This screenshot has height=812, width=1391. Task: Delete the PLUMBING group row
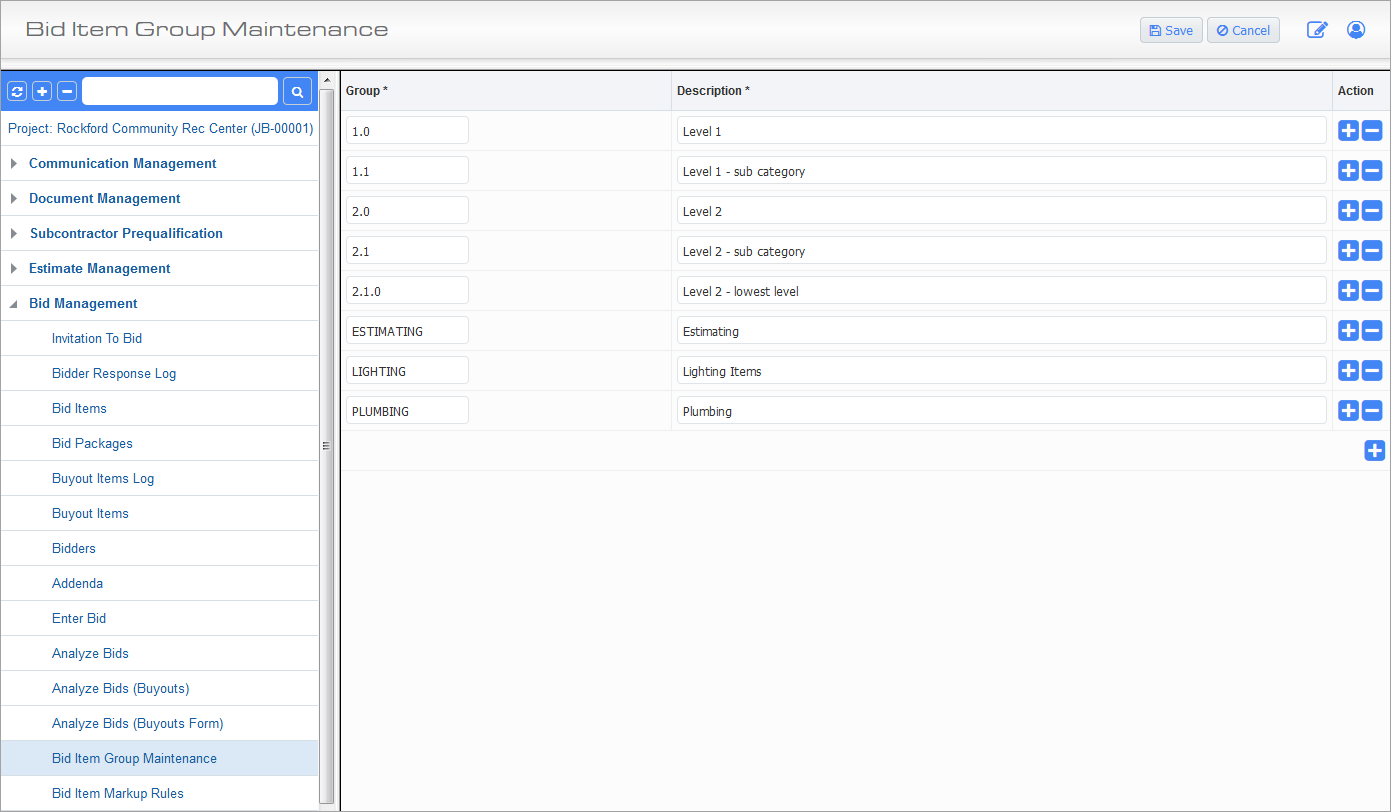[1372, 410]
